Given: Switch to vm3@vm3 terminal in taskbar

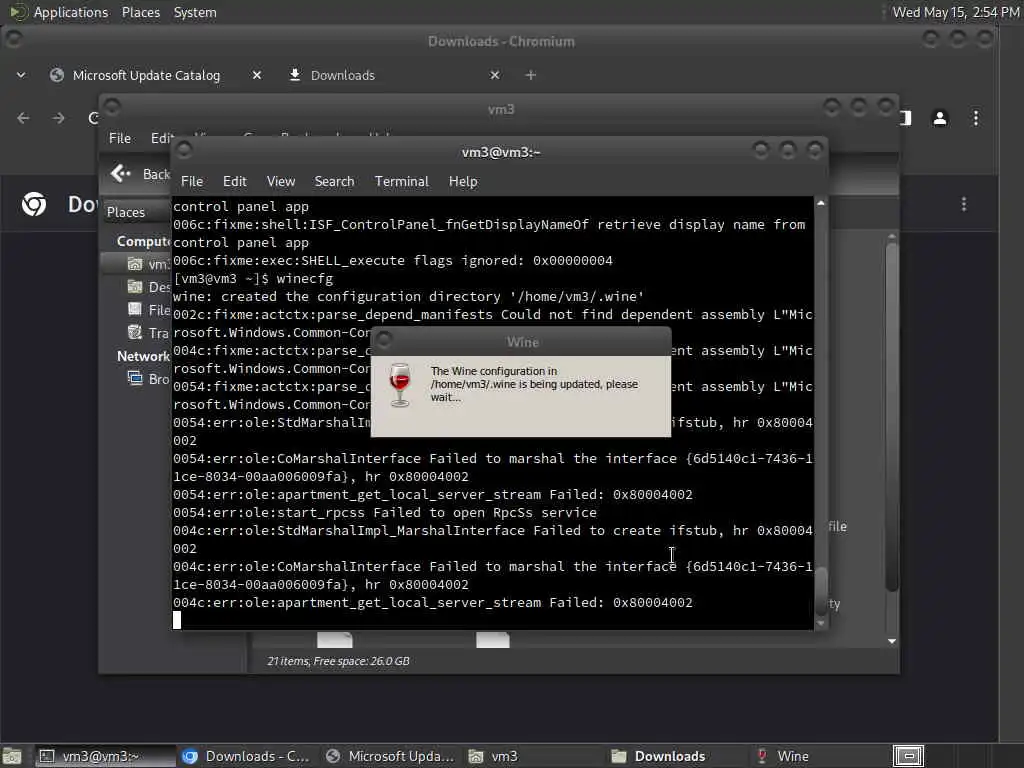Looking at the screenshot, I should coord(104,756).
